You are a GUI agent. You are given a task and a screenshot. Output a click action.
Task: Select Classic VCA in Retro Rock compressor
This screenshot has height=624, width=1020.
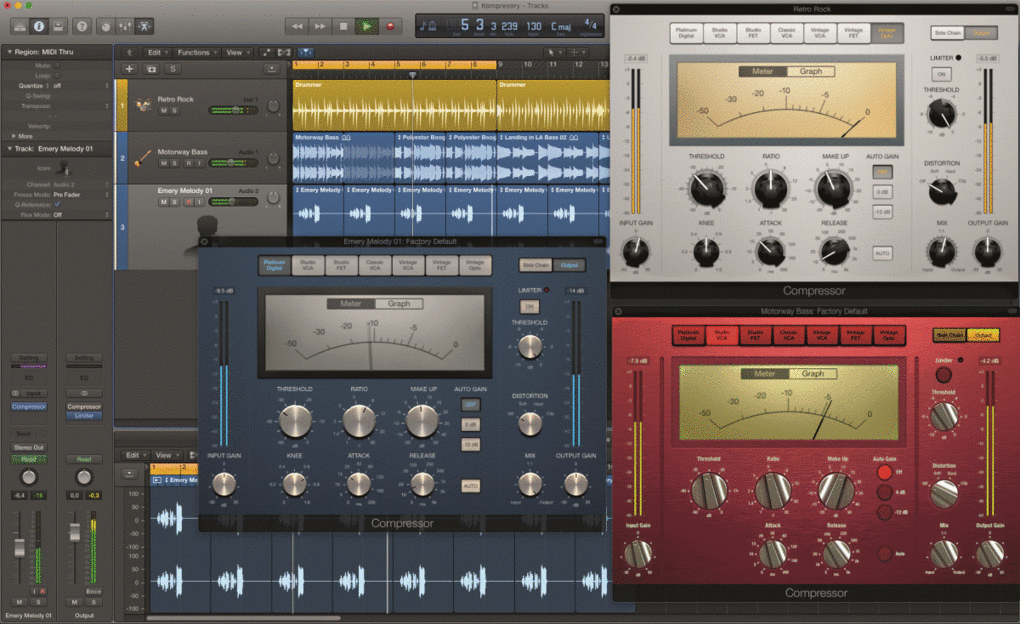pyautogui.click(x=786, y=33)
